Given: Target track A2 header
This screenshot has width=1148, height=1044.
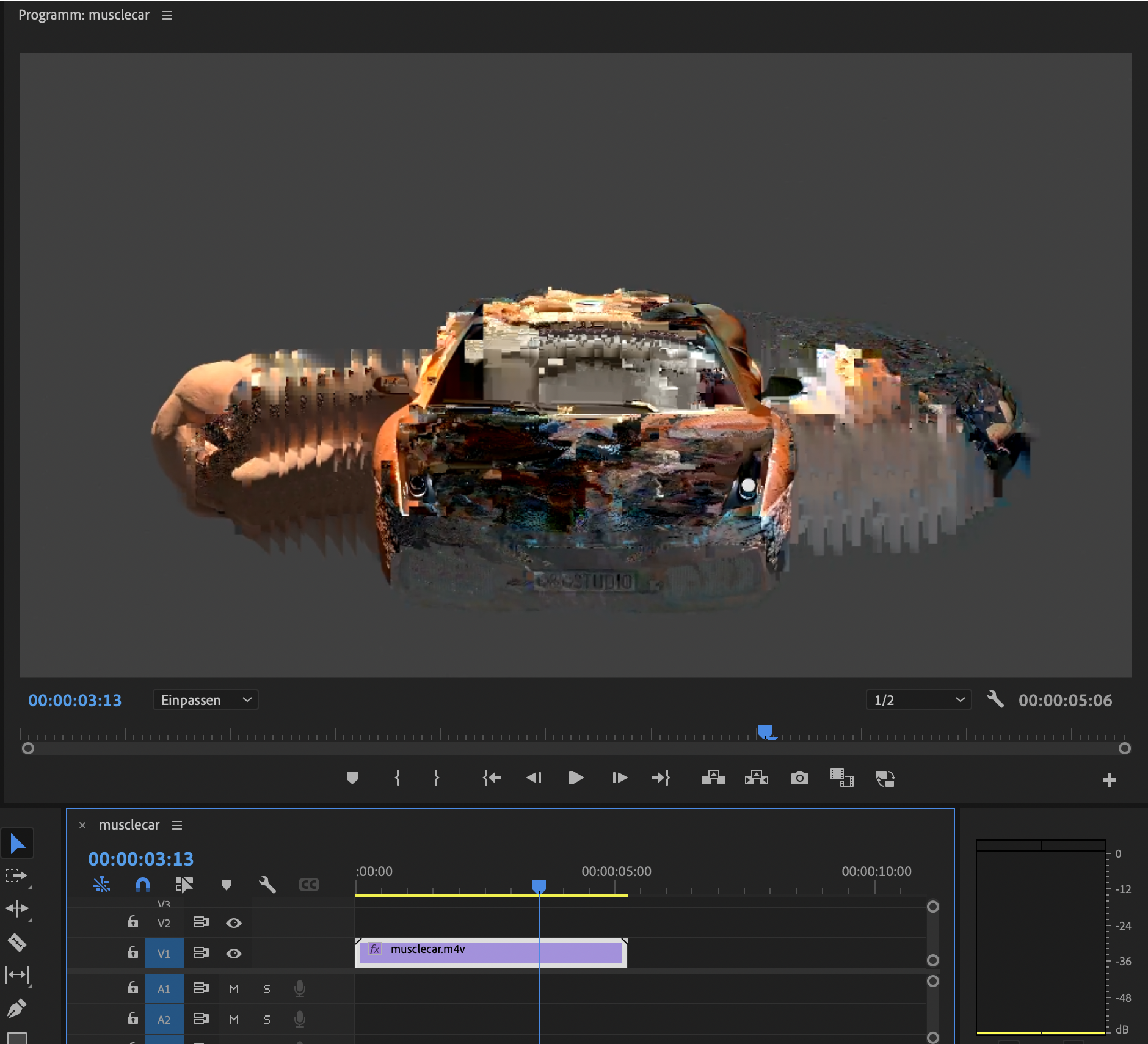Looking at the screenshot, I should pyautogui.click(x=164, y=1020).
